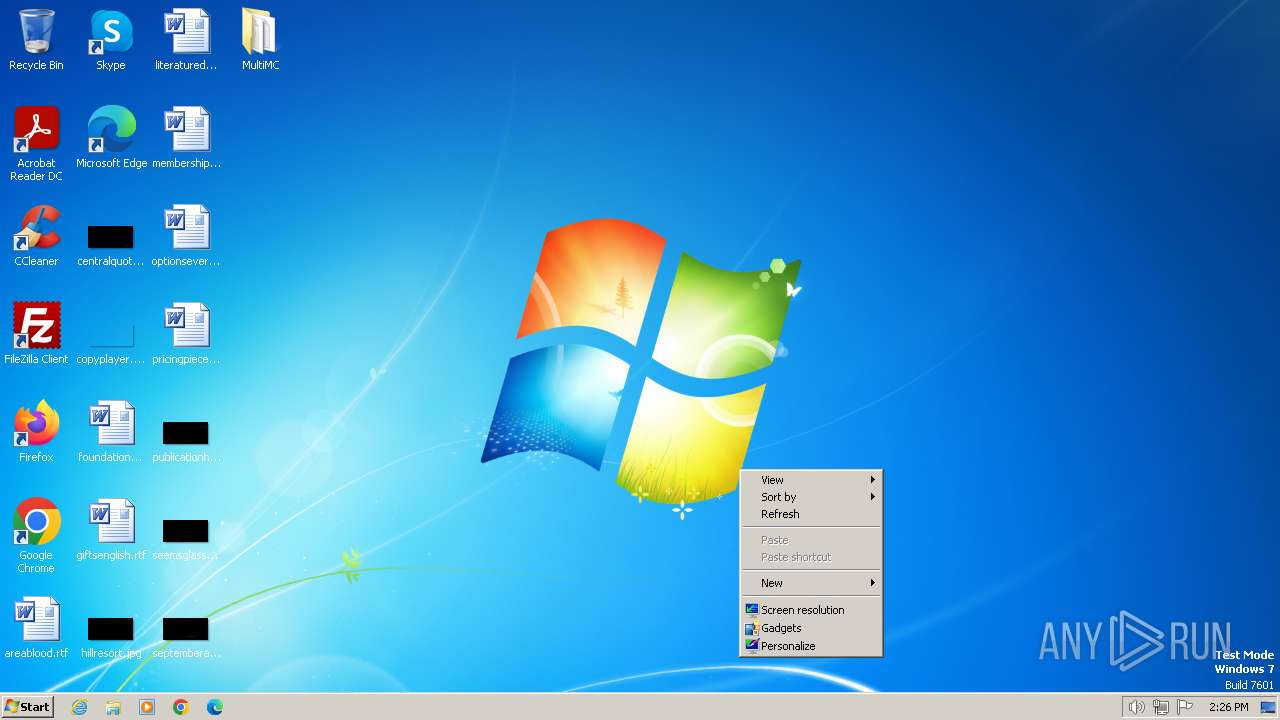
Task: Open the Recycle Bin icon
Action: pyautogui.click(x=36, y=40)
